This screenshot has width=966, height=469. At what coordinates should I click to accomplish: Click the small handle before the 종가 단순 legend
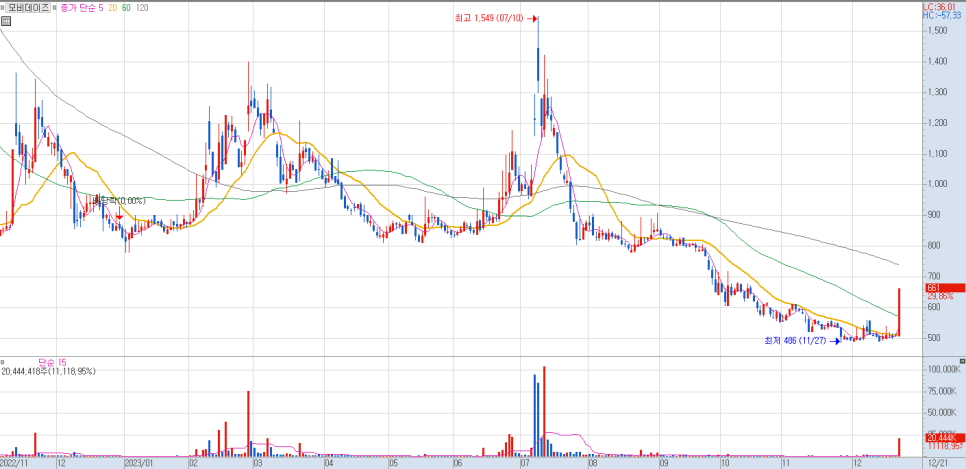click(57, 8)
